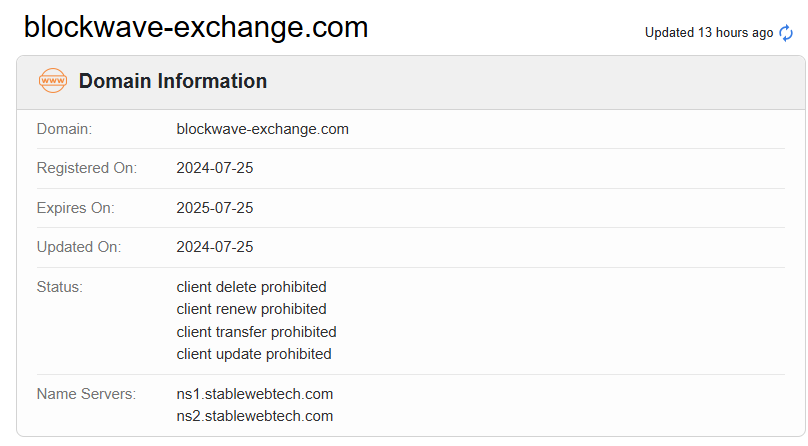The image size is (808, 446).
Task: Click 'client delete prohibited' status
Action: click(251, 287)
